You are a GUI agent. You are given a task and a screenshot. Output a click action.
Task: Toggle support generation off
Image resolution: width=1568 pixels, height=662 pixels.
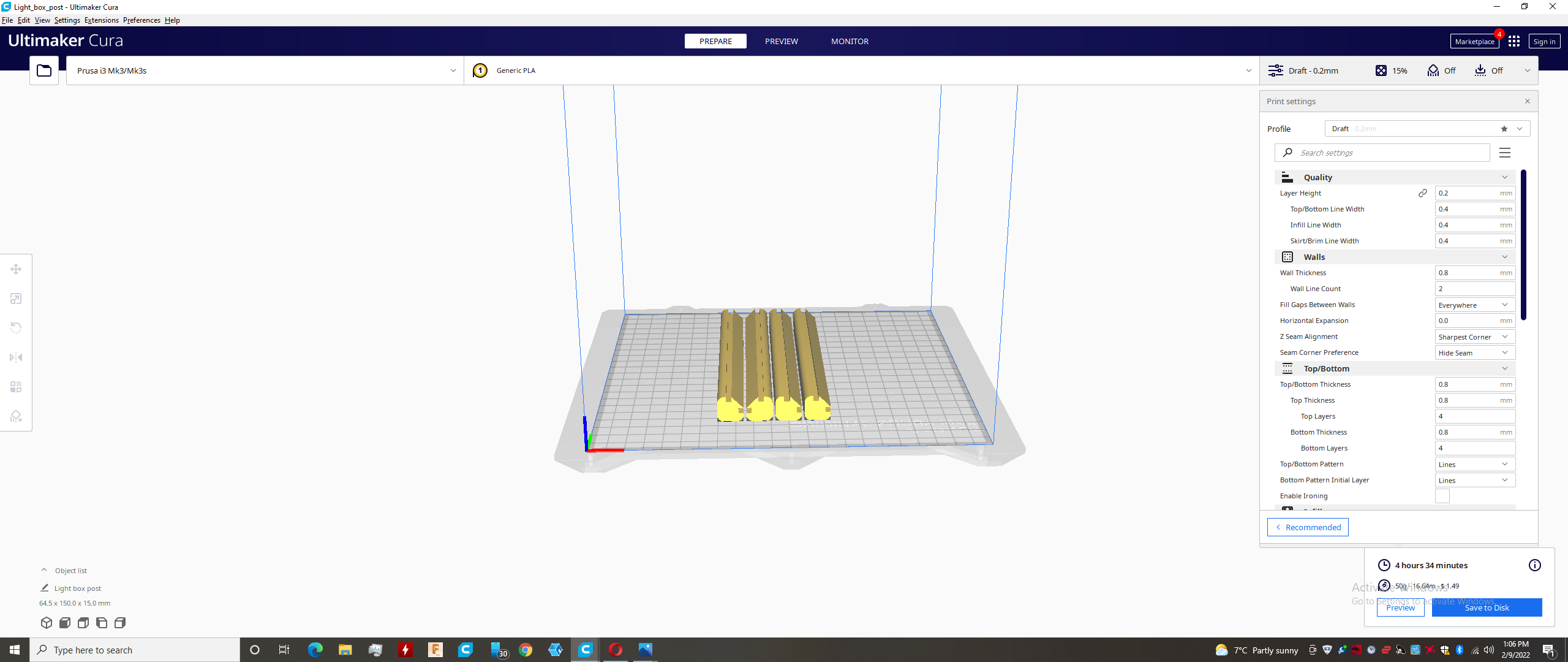[1441, 70]
